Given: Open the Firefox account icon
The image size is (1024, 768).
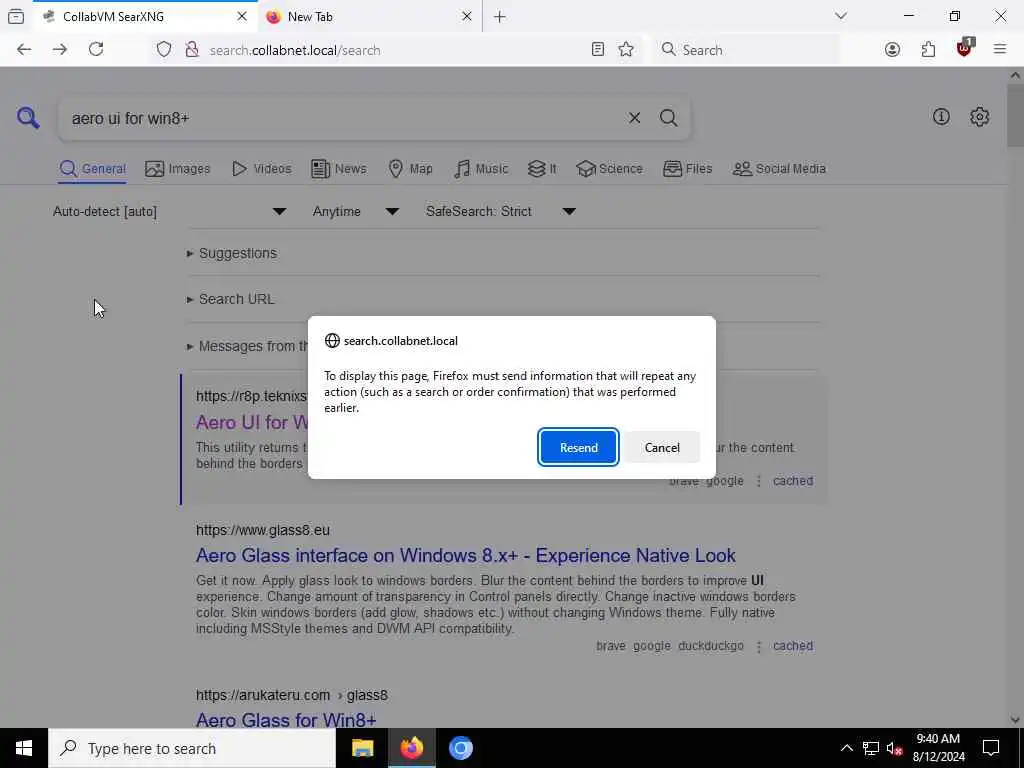Looking at the screenshot, I should pos(892,50).
